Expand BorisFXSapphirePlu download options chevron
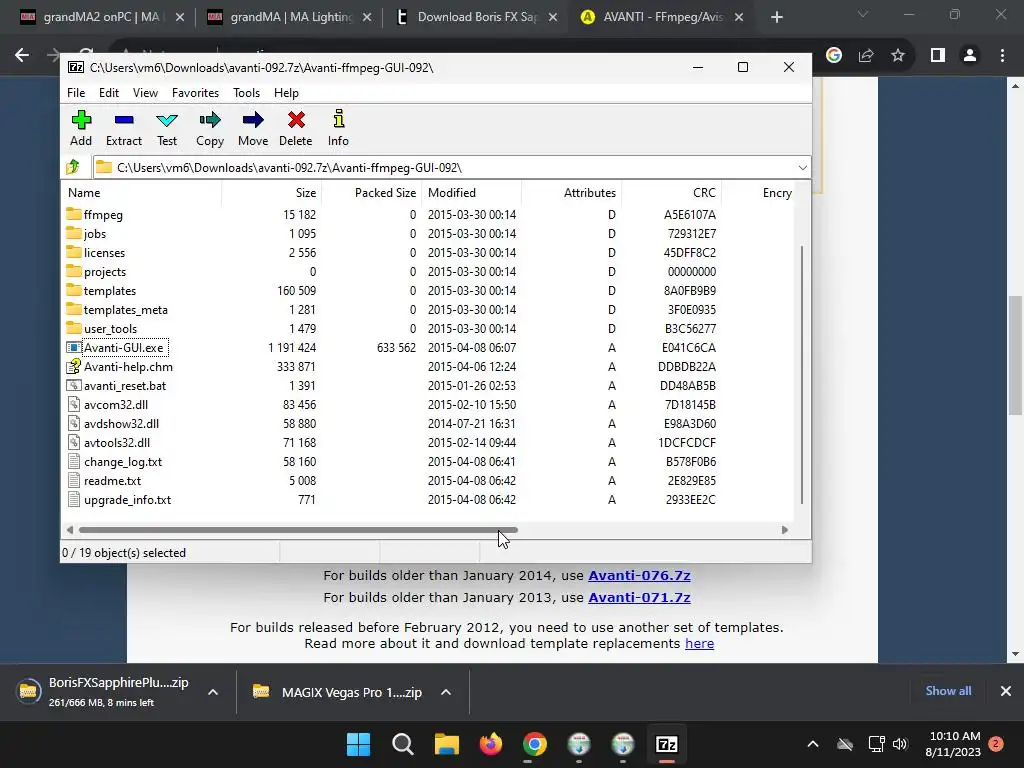Screen dimensions: 1024x768 (x=213, y=692)
